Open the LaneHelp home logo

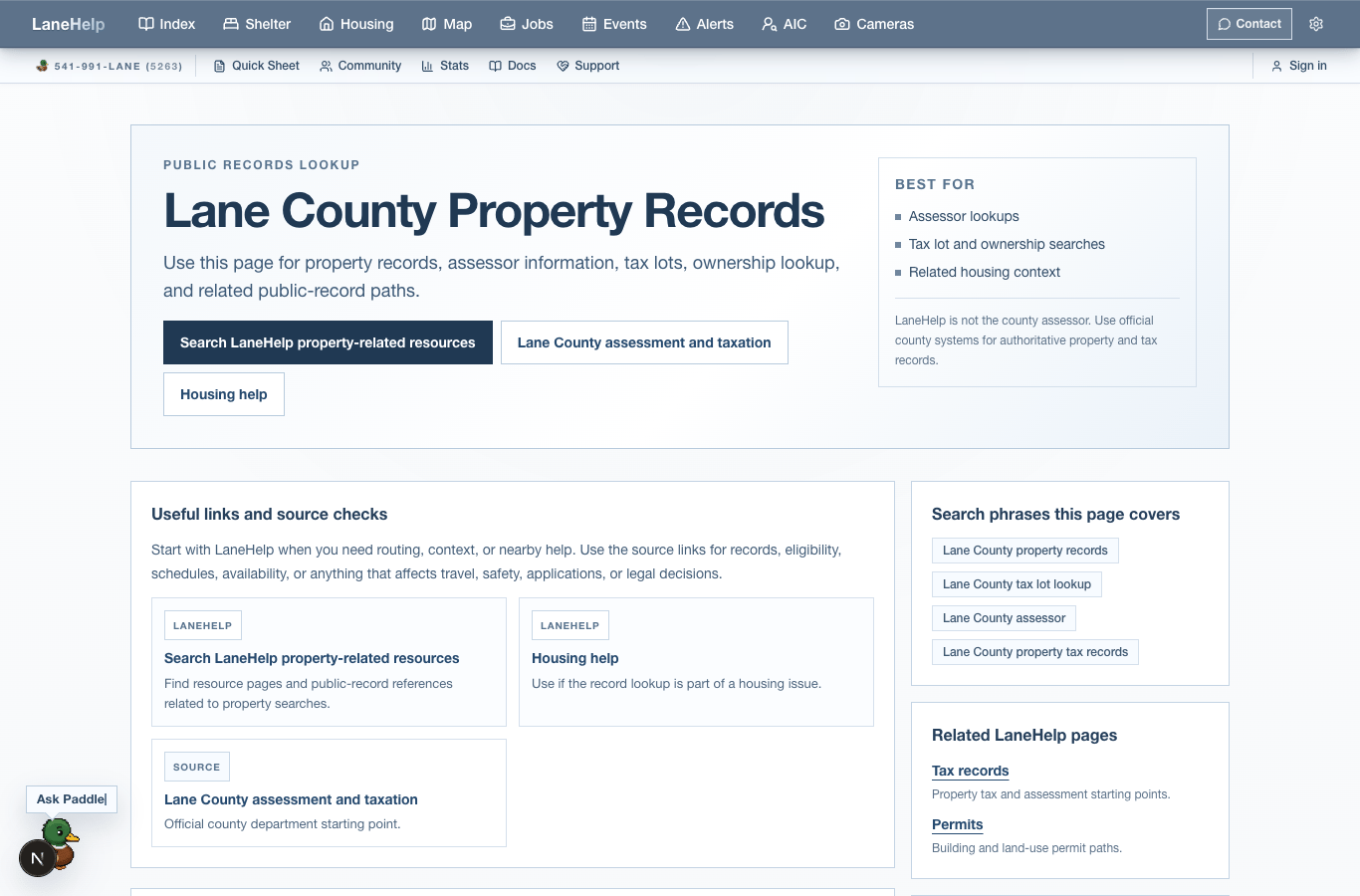pos(68,24)
